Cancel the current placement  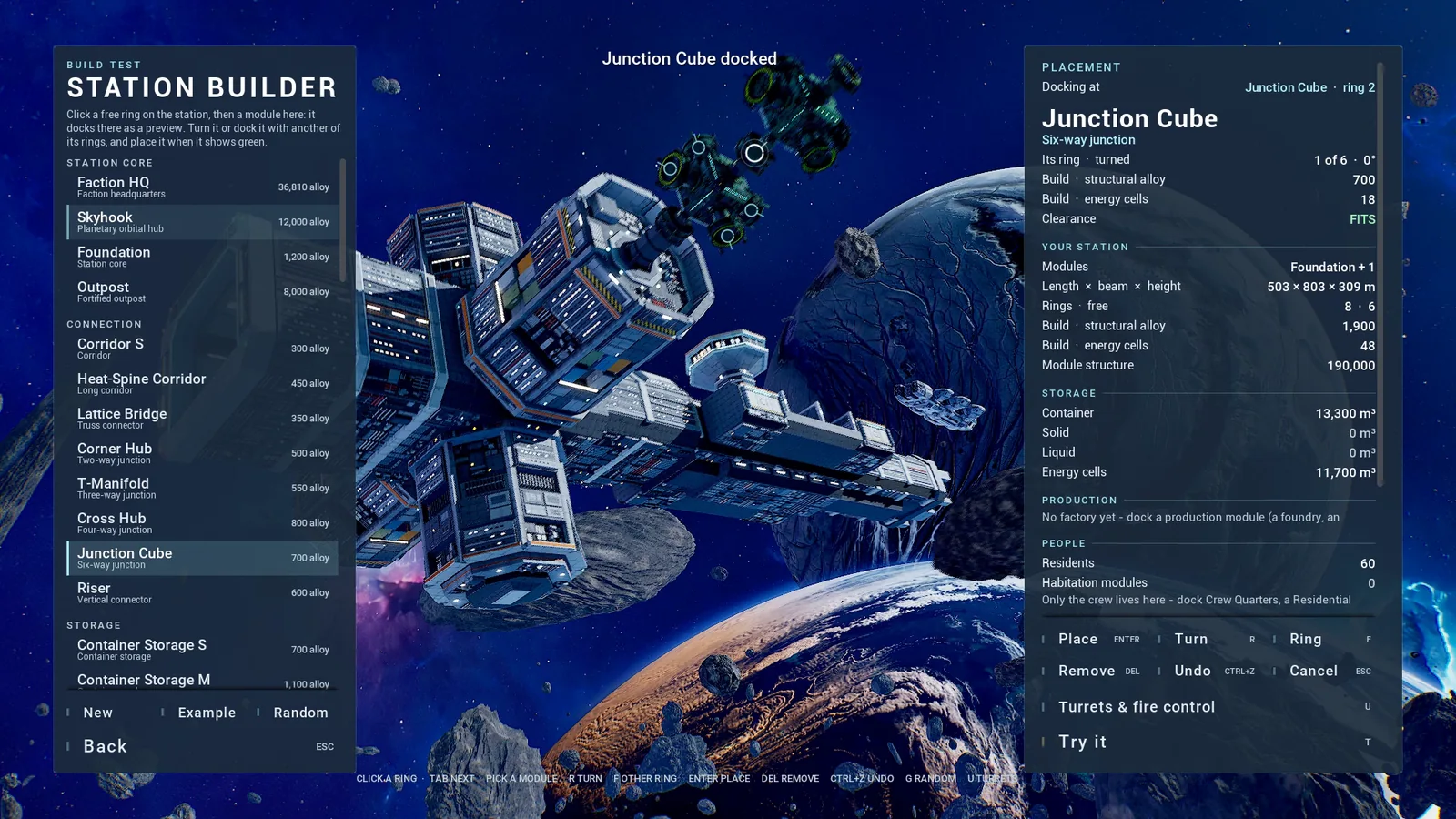point(1323,671)
